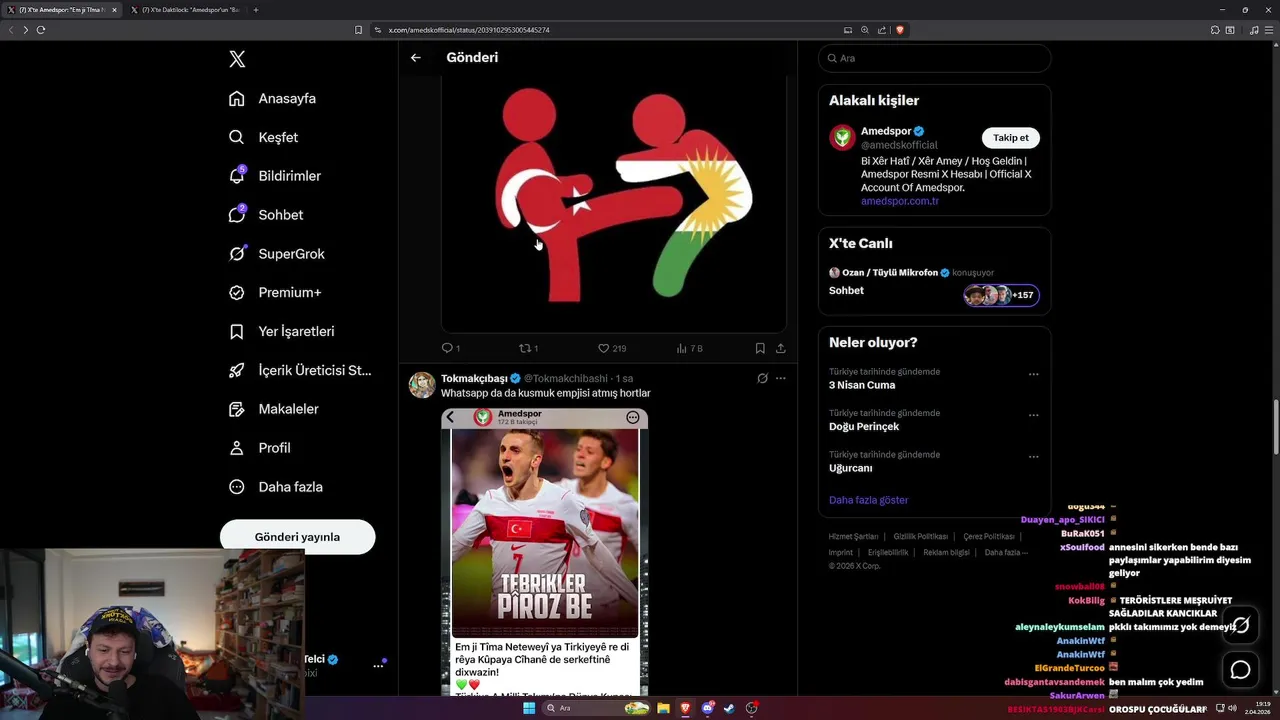Open options for the Uğurcanı trend
The height and width of the screenshot is (720, 1280).
click(x=1034, y=458)
